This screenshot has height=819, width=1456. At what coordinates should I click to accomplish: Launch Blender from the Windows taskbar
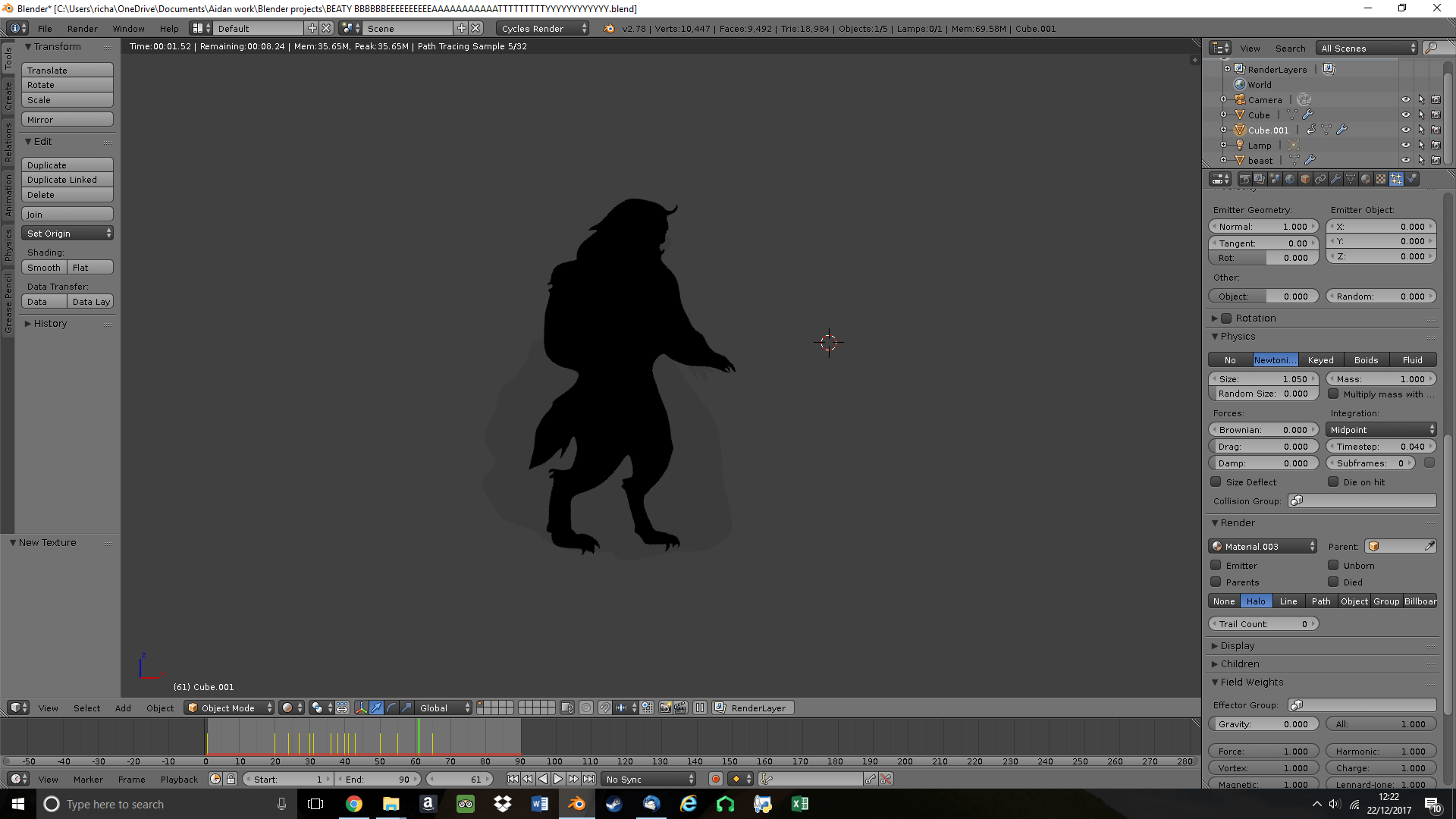[577, 804]
